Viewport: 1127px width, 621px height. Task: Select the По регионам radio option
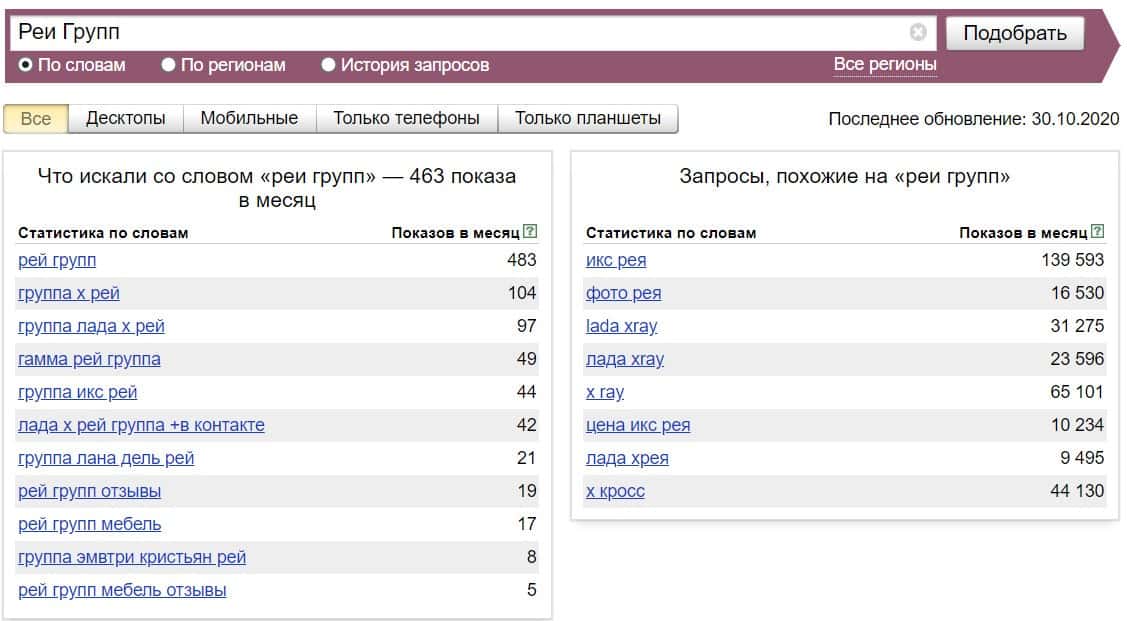pyautogui.click(x=168, y=65)
